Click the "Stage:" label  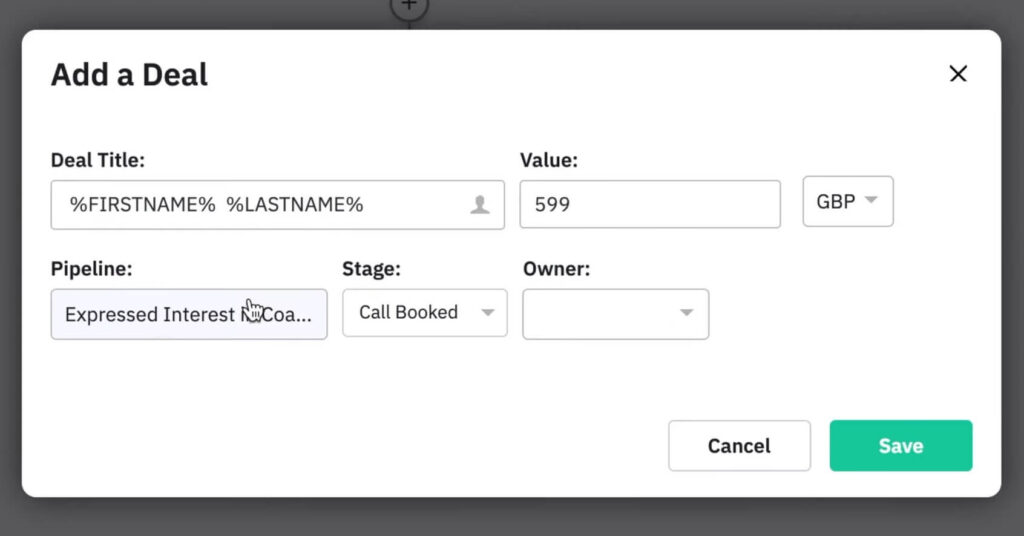(371, 269)
